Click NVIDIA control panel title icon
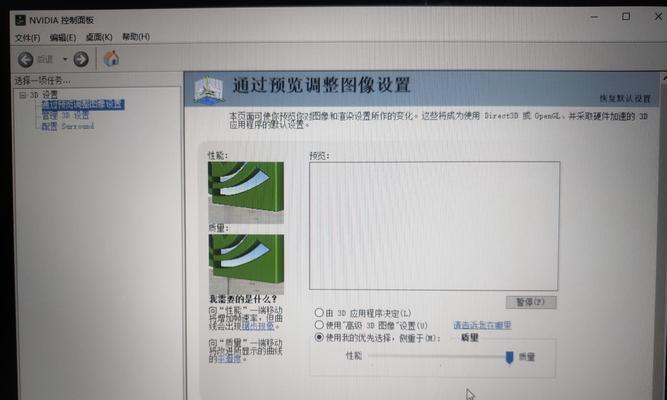The height and width of the screenshot is (400, 667). pos(20,20)
